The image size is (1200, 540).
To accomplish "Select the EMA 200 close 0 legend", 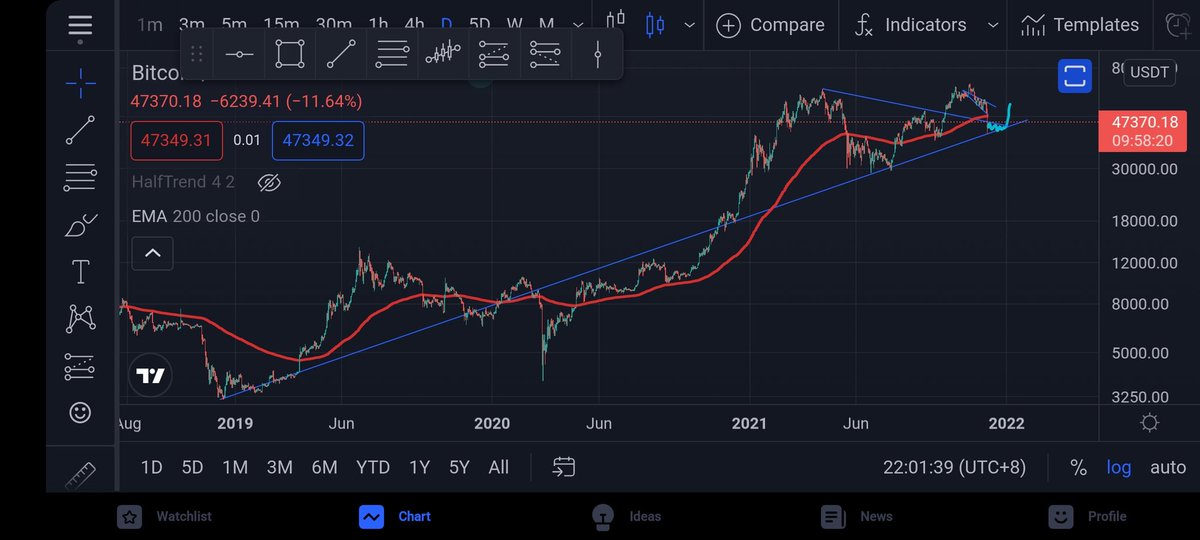I will [196, 216].
